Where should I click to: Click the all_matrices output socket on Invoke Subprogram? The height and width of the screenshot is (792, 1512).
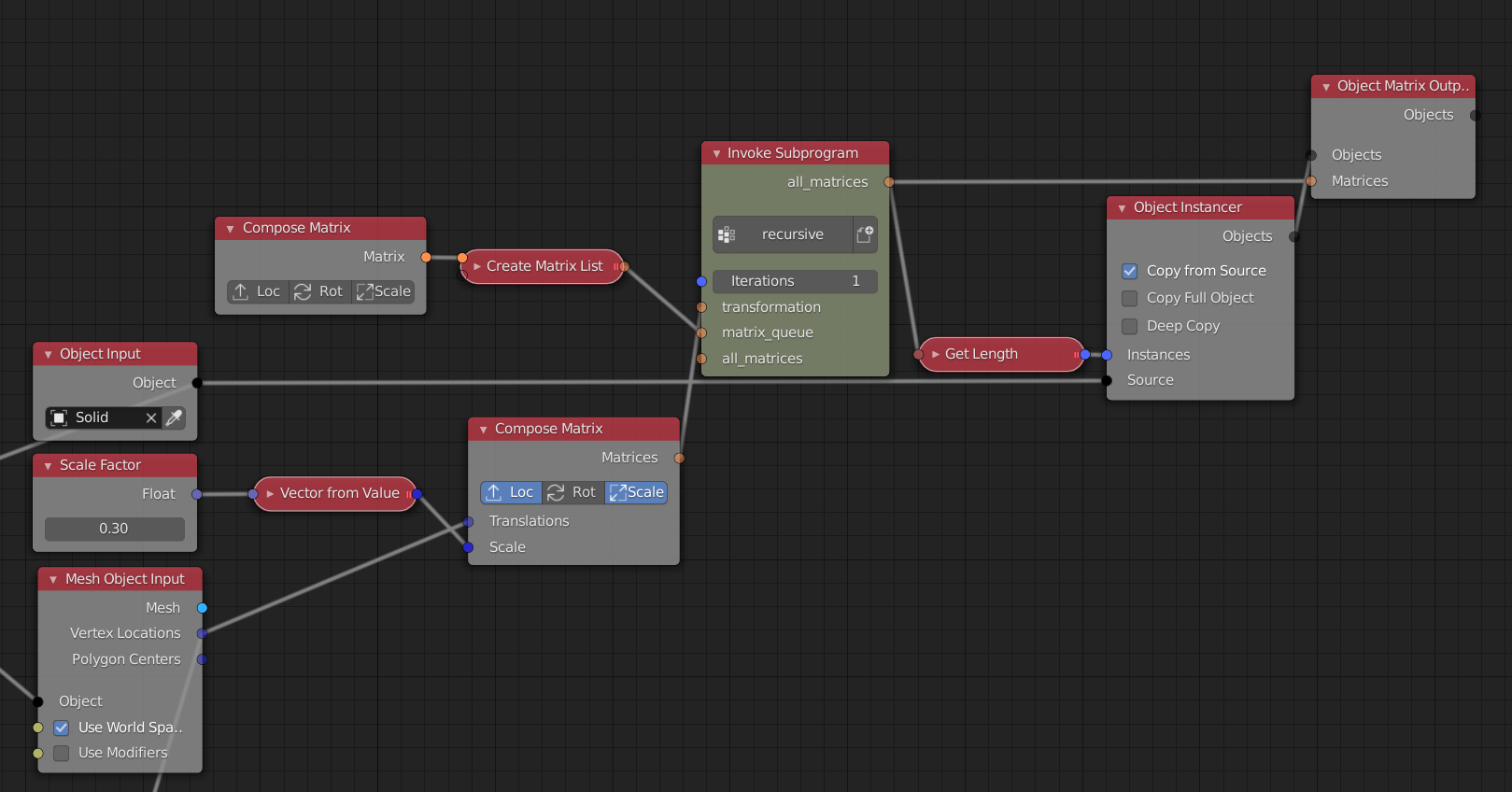pyautogui.click(x=889, y=182)
